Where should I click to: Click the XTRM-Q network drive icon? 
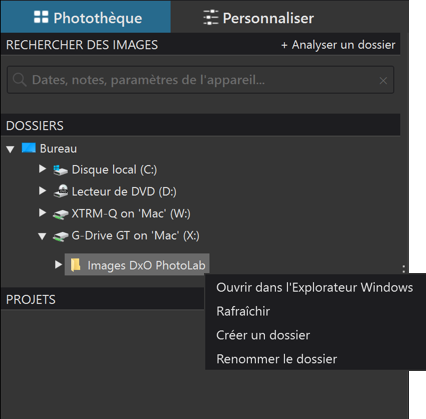tap(61, 214)
